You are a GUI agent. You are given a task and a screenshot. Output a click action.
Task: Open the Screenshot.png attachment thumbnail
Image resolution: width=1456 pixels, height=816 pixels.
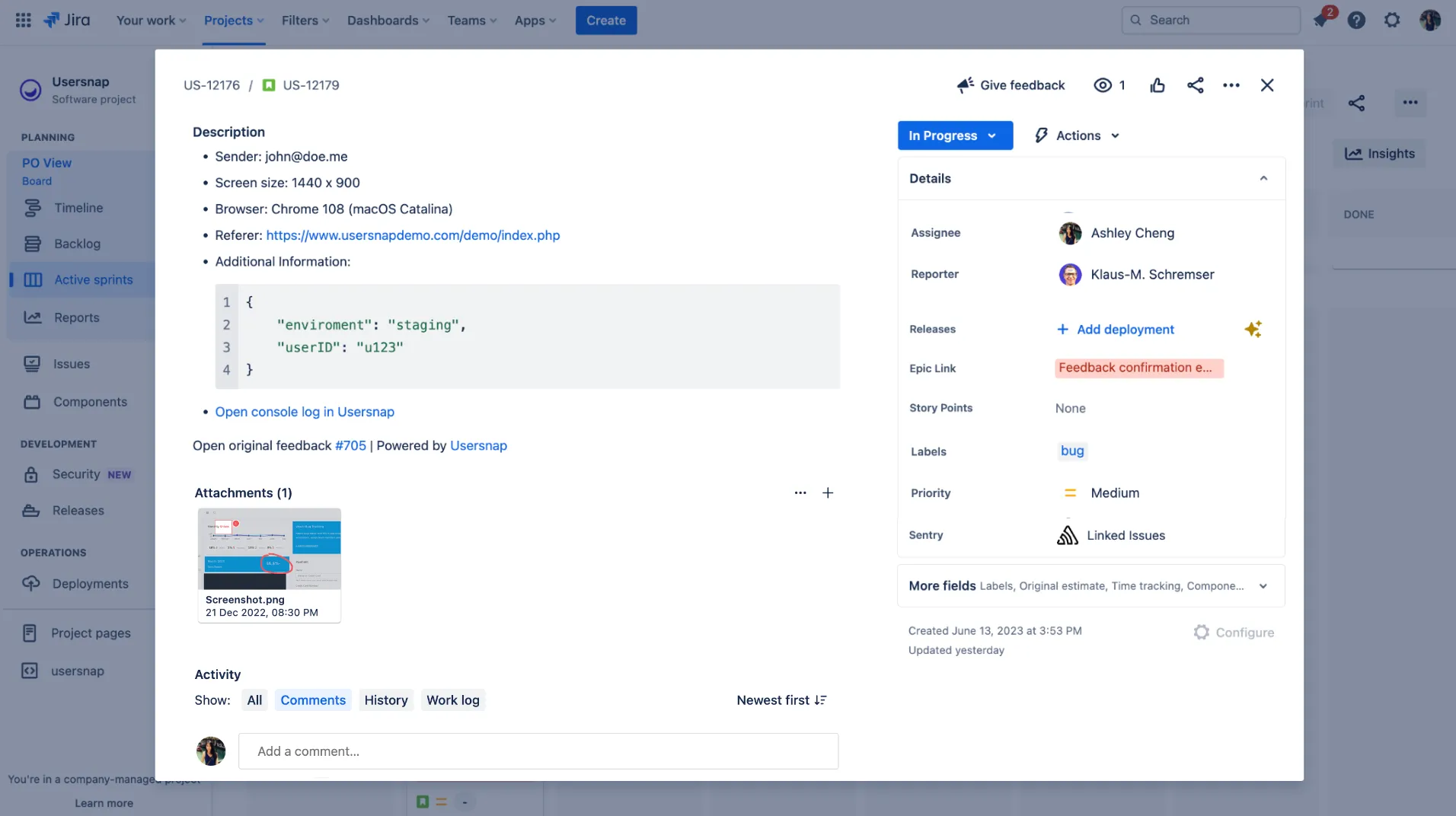click(x=269, y=548)
